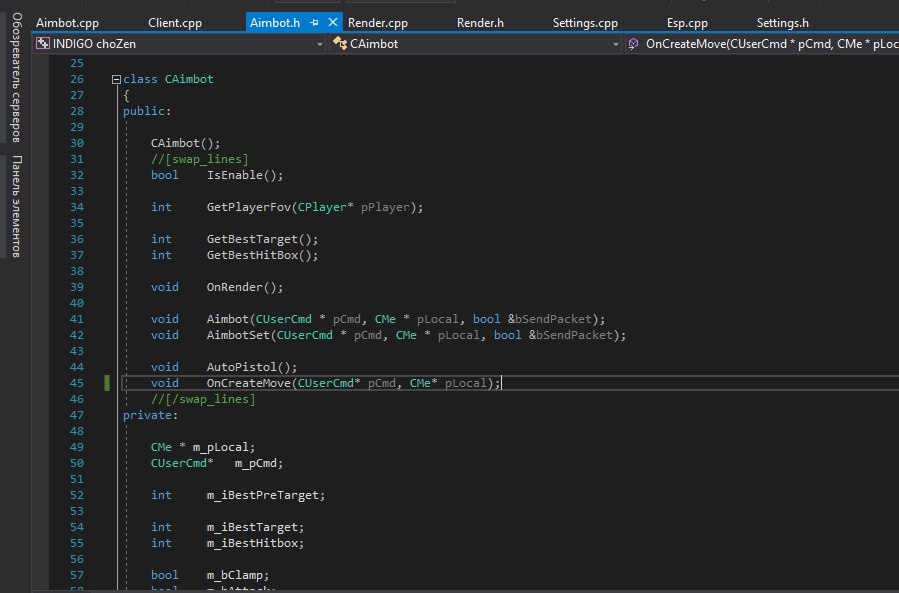Switch to the Settings.cpp tab
899x593 pixels.
[x=585, y=22]
